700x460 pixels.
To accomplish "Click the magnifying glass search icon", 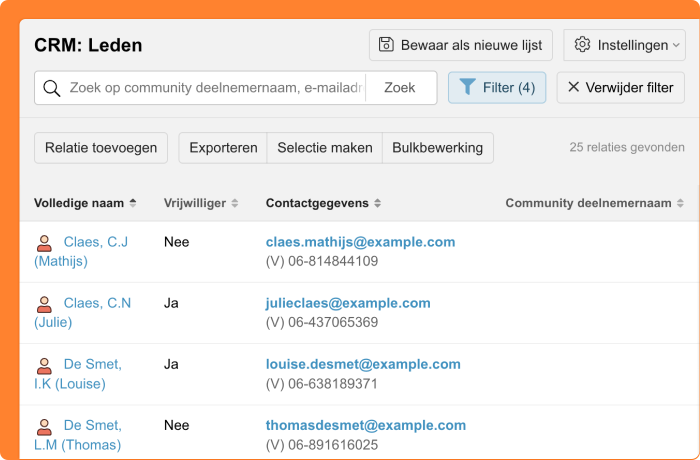I will (51, 88).
